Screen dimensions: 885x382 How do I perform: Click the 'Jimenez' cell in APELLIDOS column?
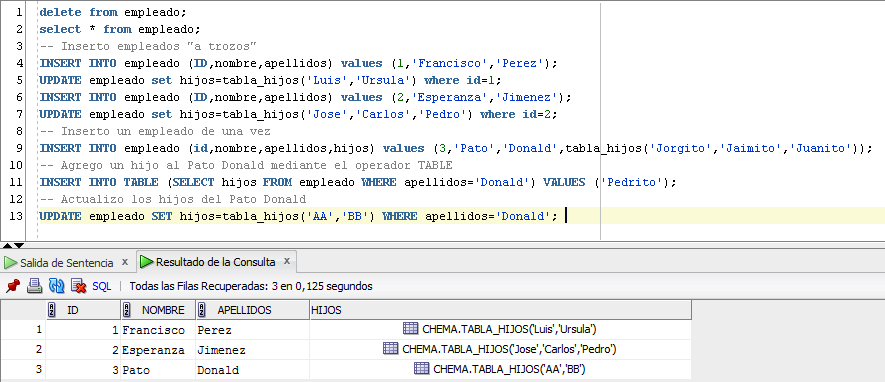point(252,350)
